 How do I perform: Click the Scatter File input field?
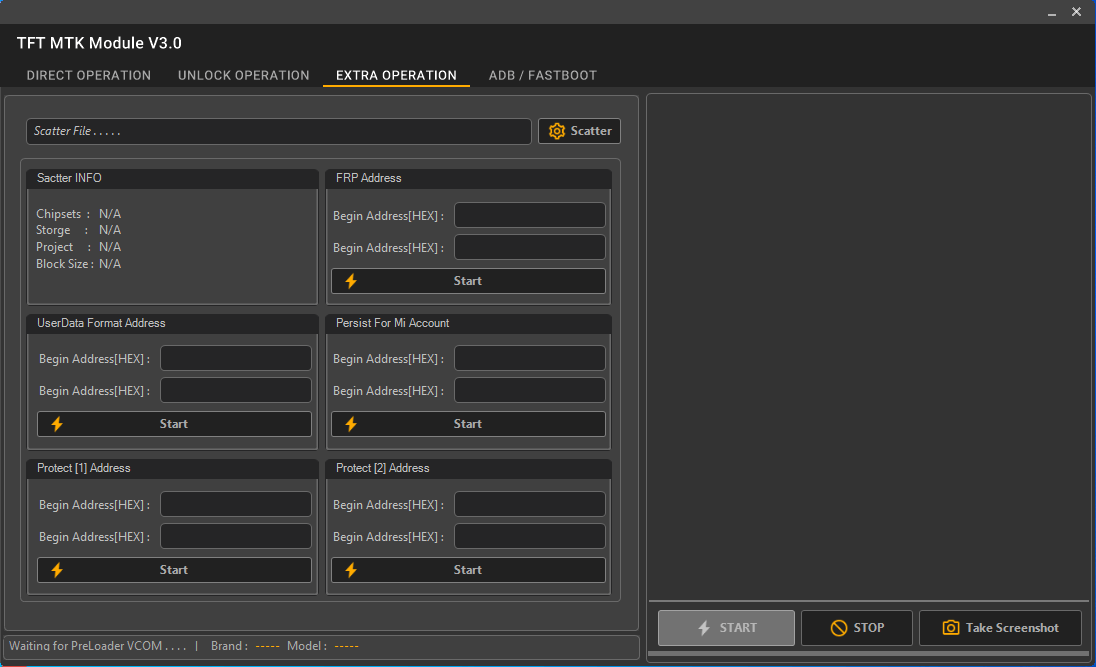click(279, 130)
